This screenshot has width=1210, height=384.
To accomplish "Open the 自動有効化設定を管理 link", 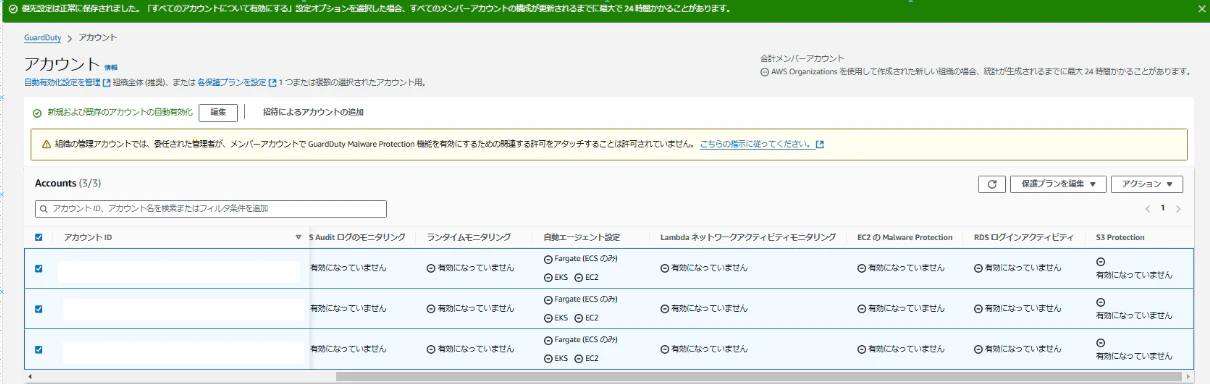I will 62,82.
